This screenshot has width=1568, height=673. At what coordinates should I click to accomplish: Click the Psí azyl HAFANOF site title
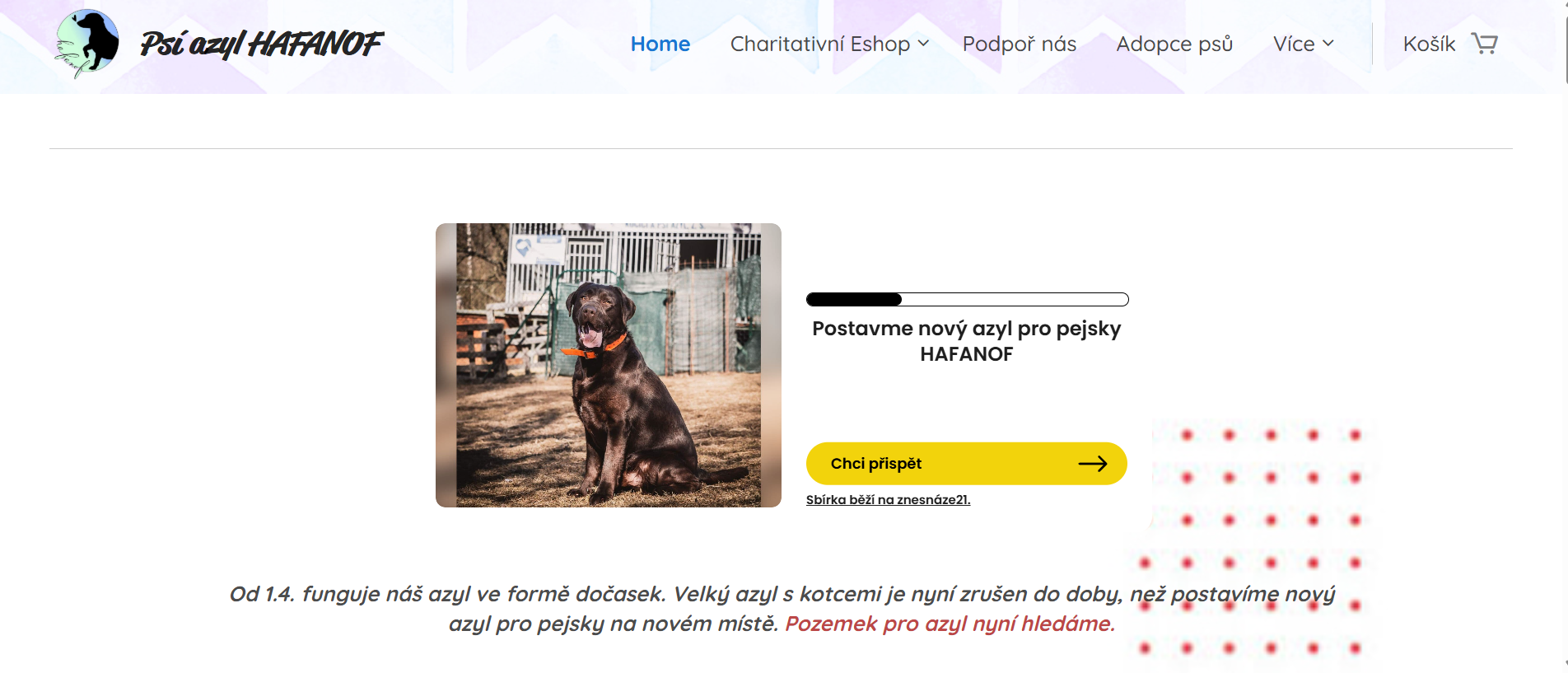tap(261, 44)
